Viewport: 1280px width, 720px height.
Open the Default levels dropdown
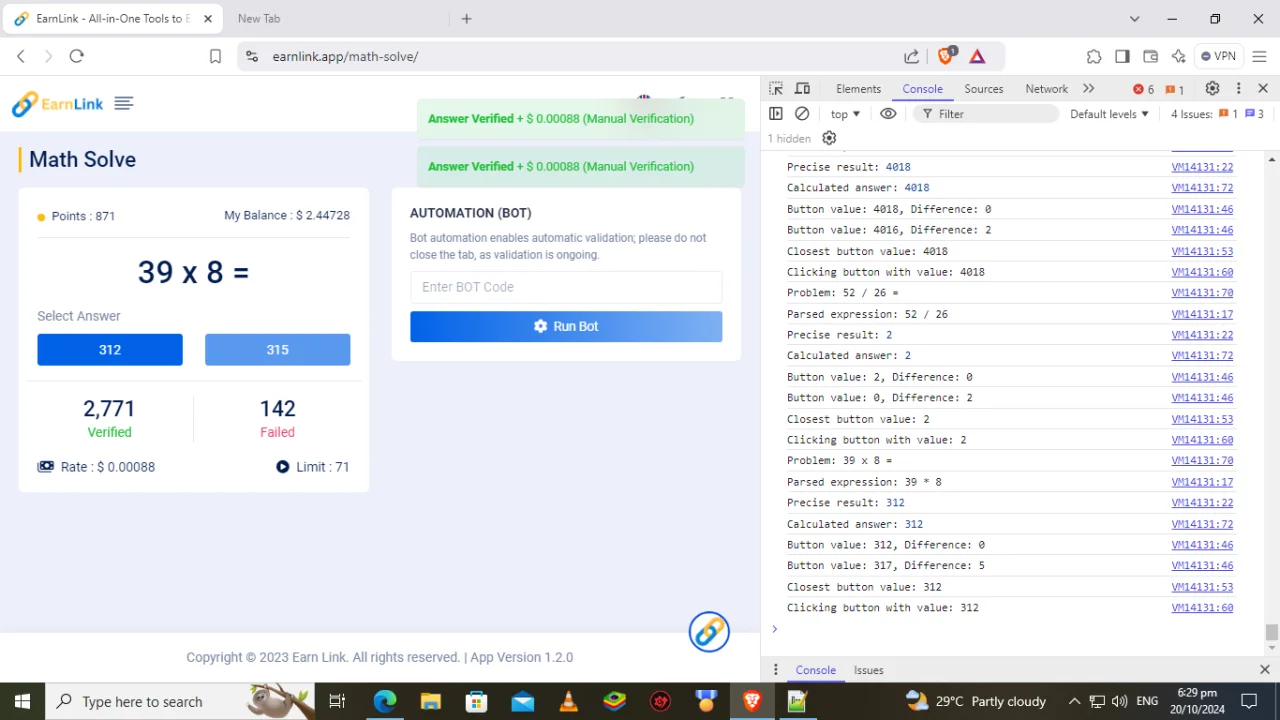pyautogui.click(x=1110, y=114)
